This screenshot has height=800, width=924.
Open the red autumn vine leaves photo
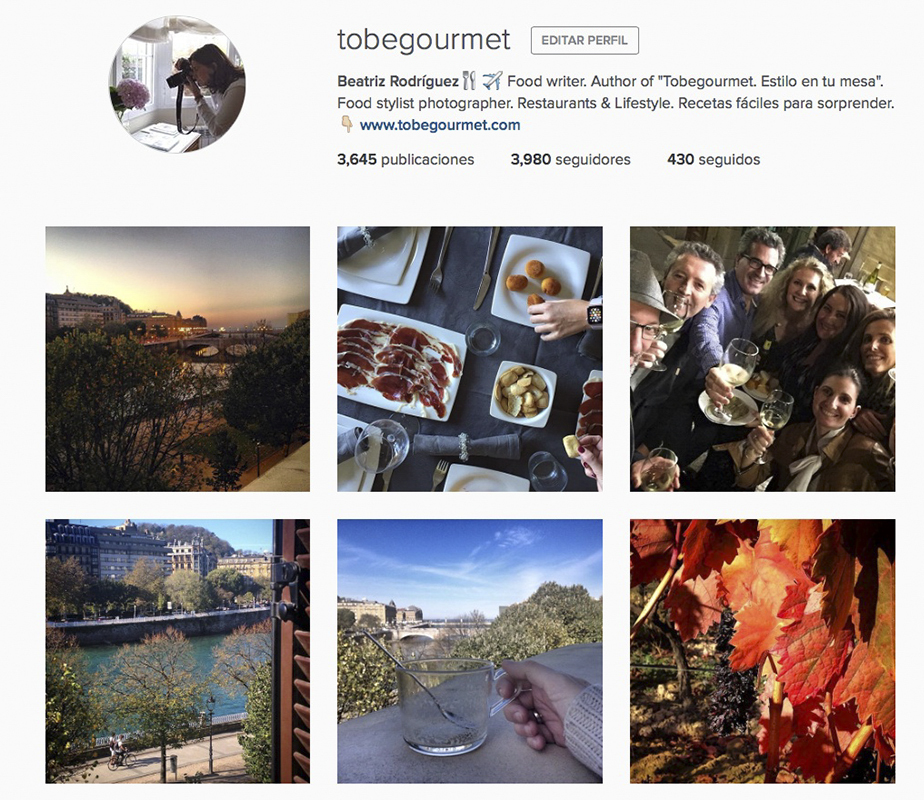tap(763, 651)
